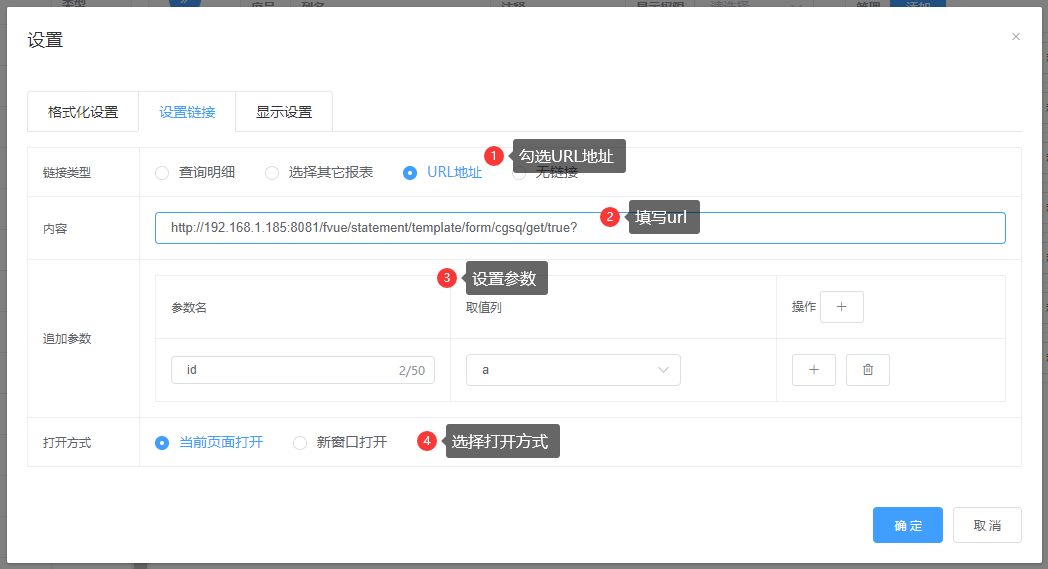This screenshot has height=569, width=1048.
Task: Select 当前页面打开 as the open mode
Action: [x=162, y=443]
